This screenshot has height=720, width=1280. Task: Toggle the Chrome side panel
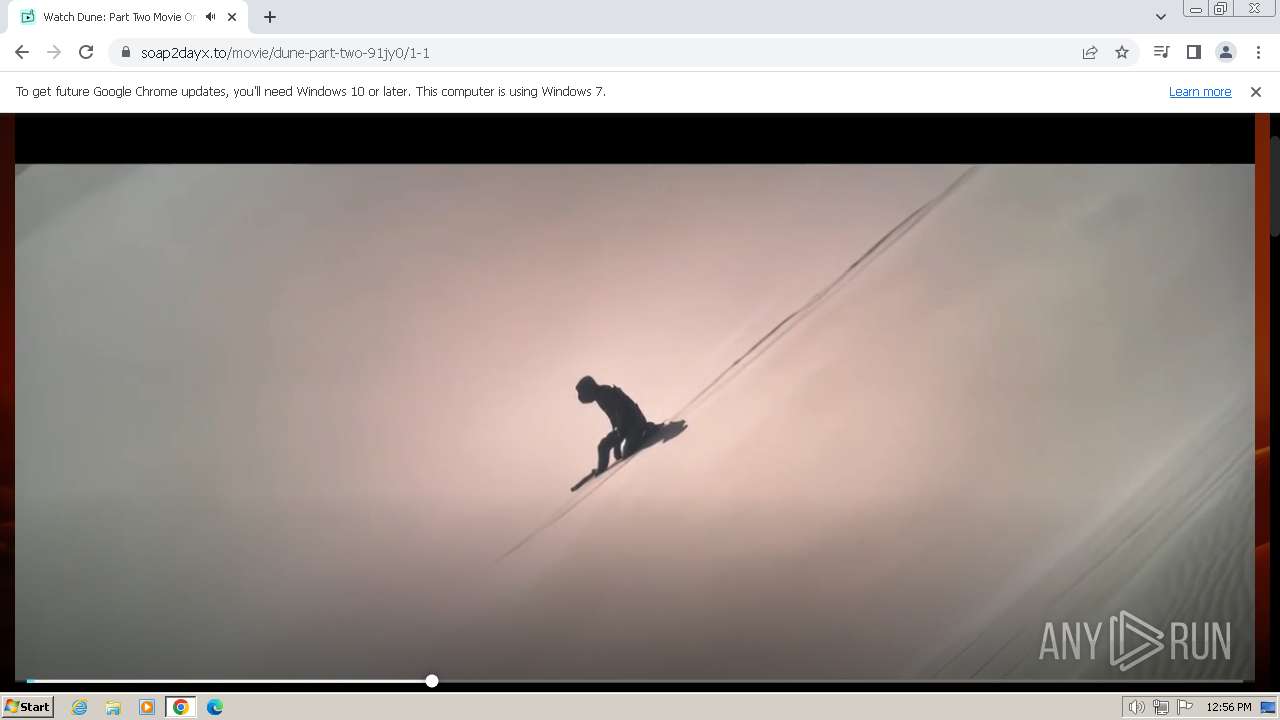[x=1193, y=52]
